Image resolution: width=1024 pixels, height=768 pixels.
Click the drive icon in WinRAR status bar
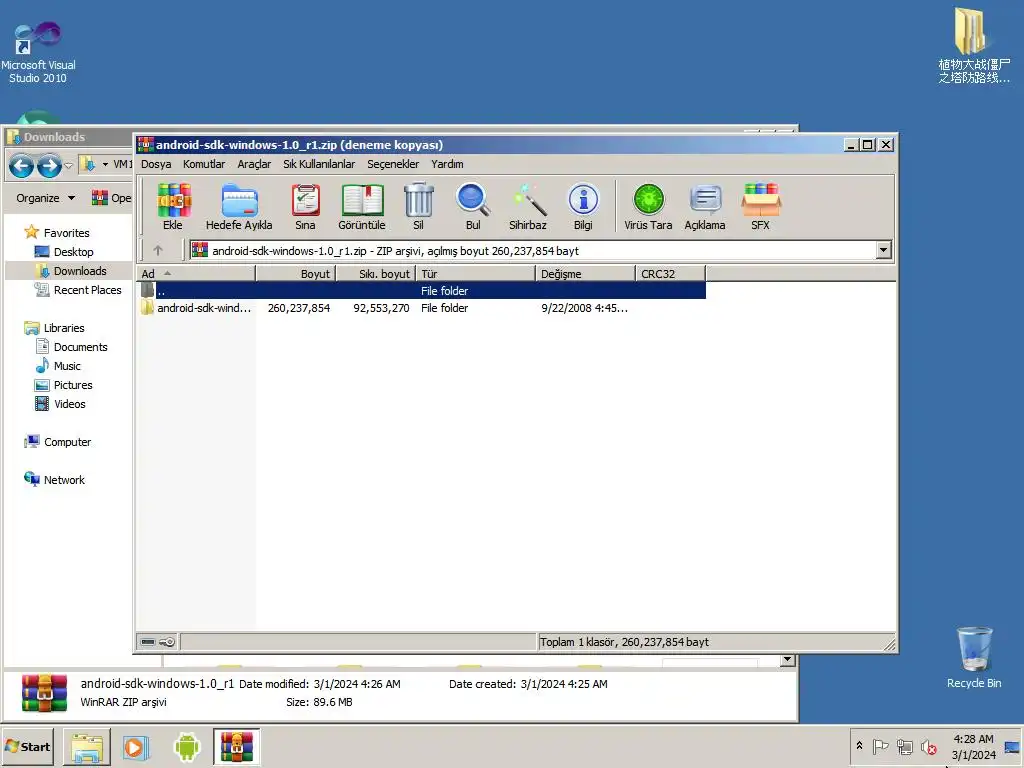tap(148, 642)
